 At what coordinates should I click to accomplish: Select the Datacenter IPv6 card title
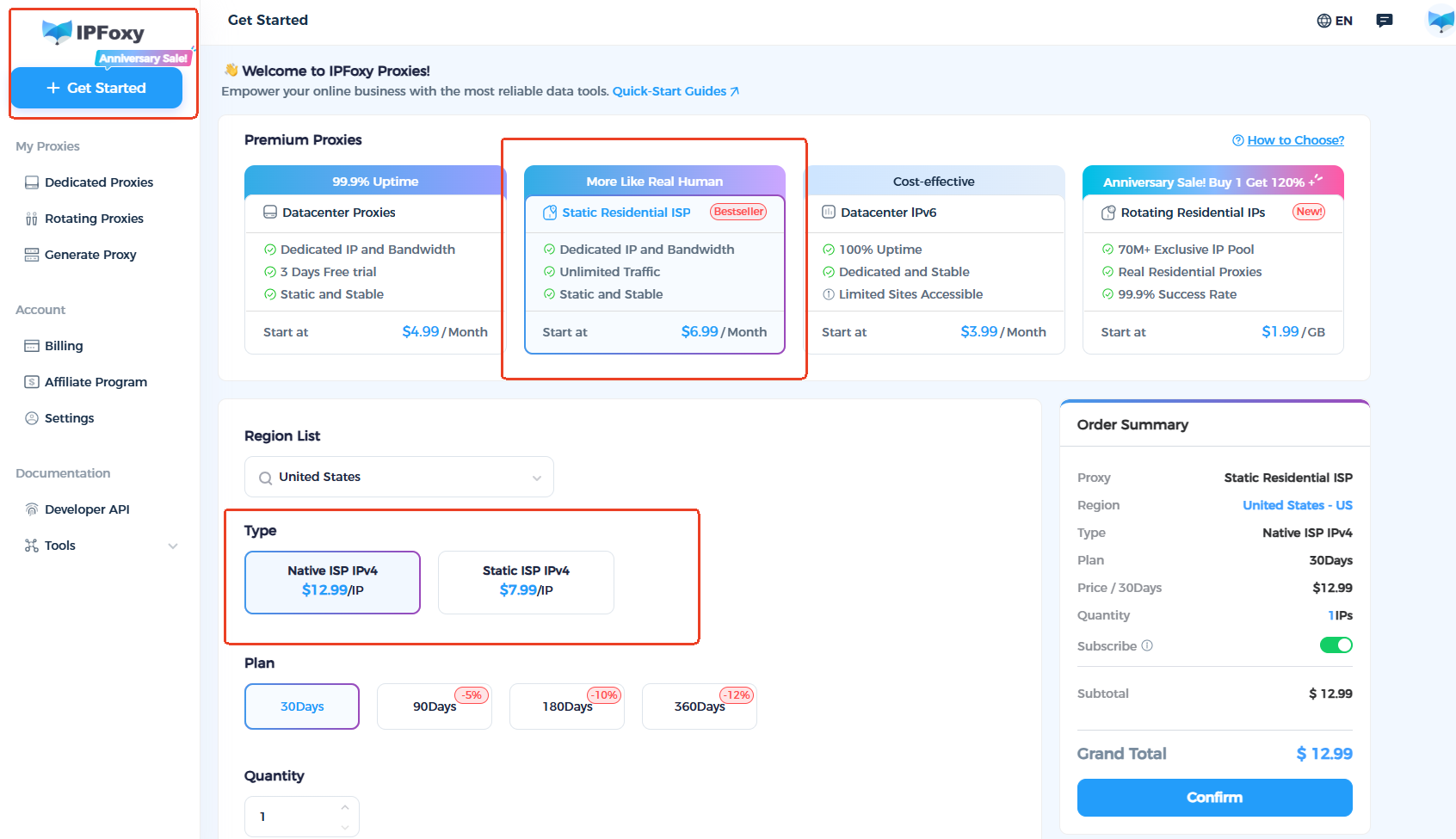[888, 212]
